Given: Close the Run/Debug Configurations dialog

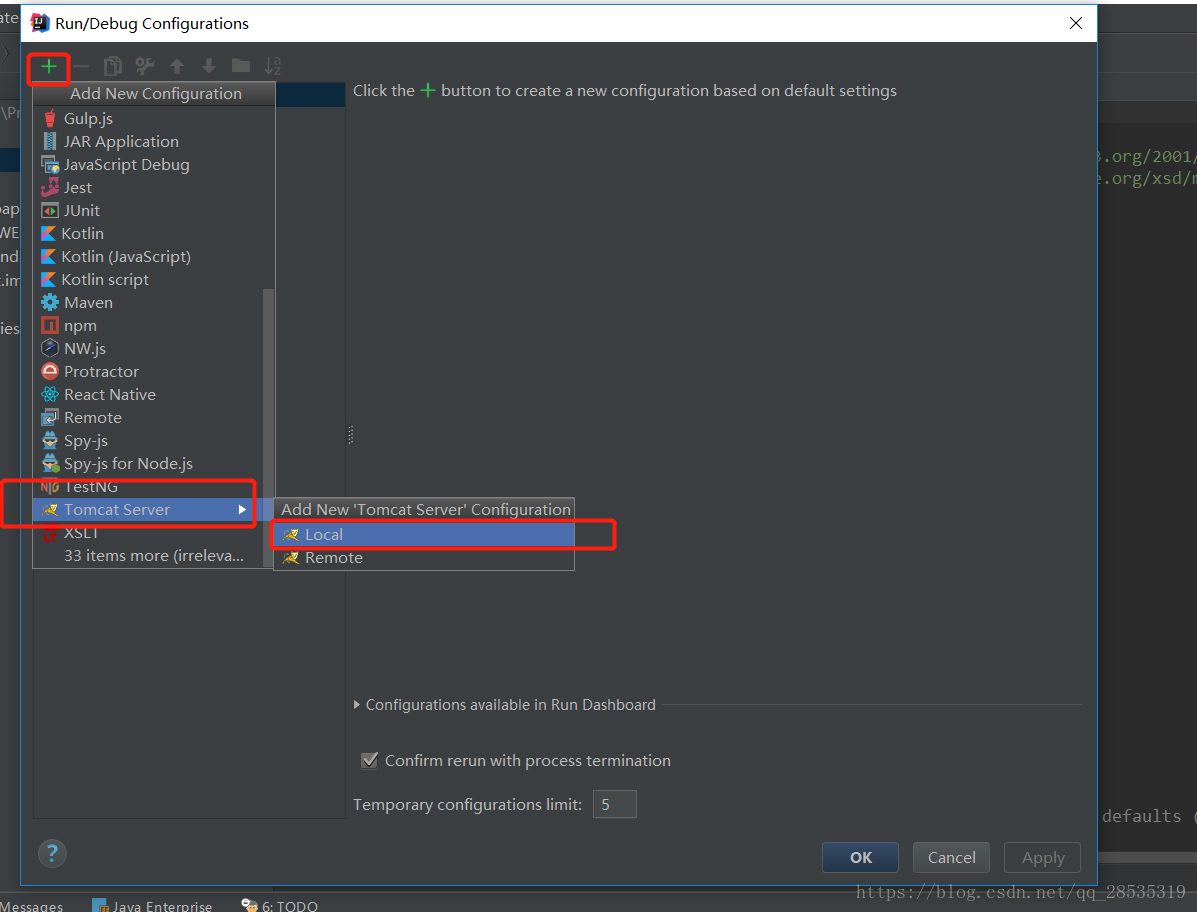Looking at the screenshot, I should coord(1076,23).
